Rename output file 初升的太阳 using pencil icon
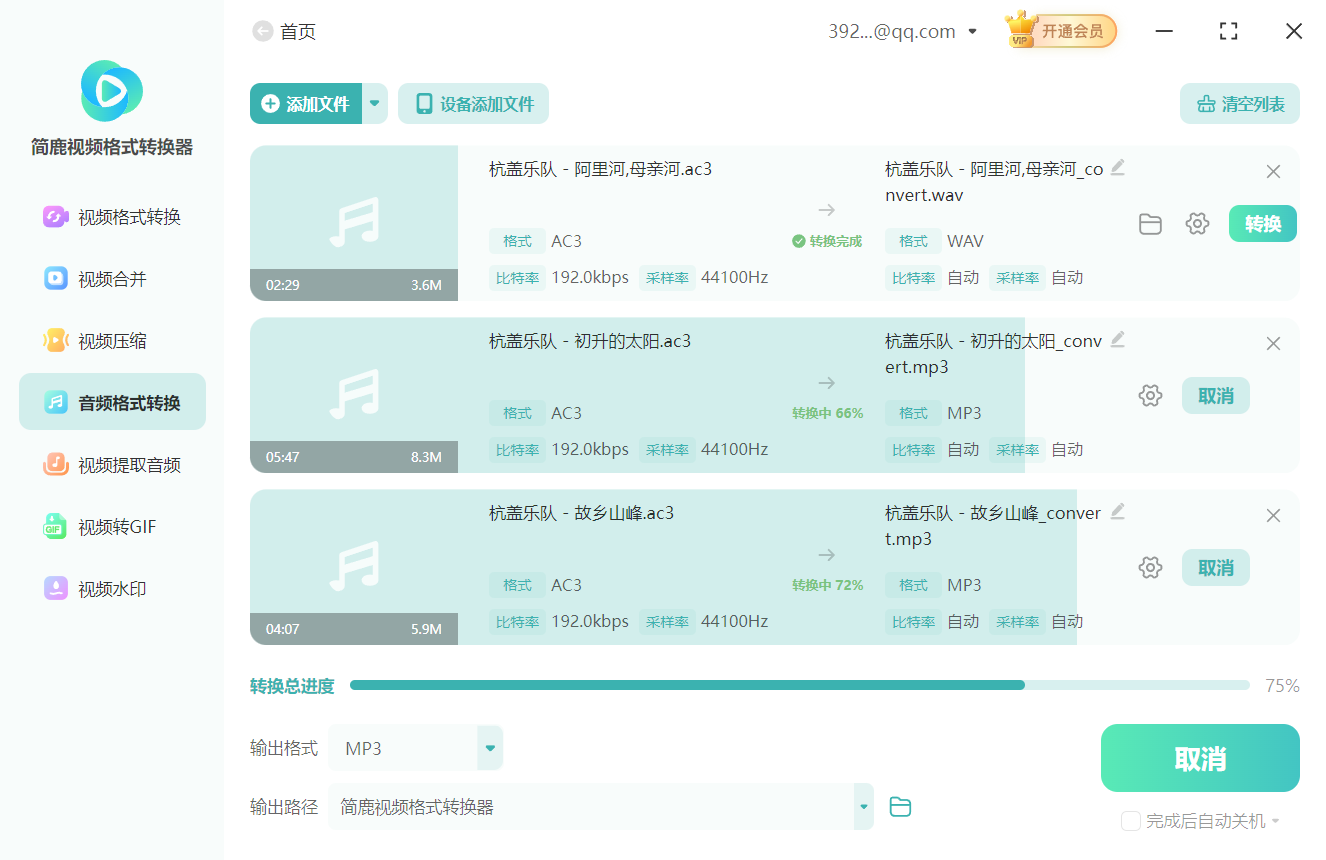This screenshot has width=1326, height=860. tap(1118, 340)
